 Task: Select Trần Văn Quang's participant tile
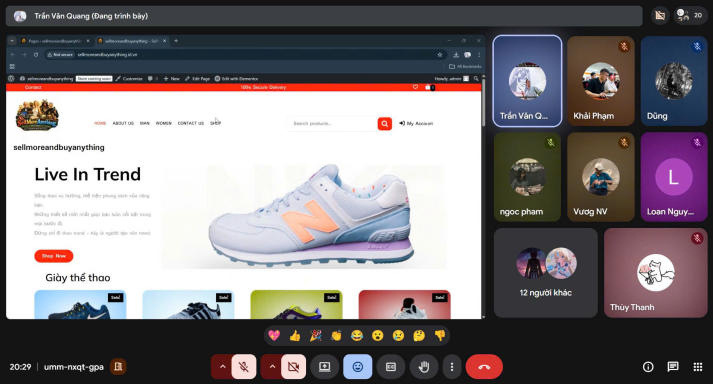(527, 81)
